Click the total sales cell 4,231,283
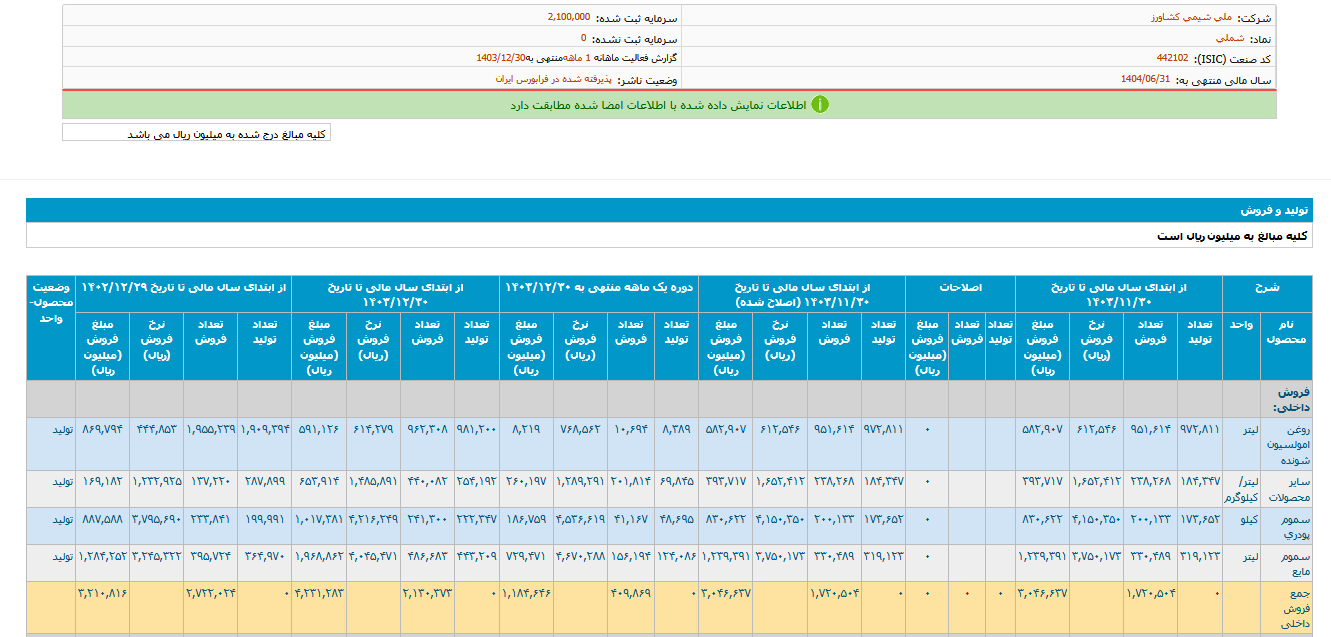This screenshot has width=1331, height=637. [x=320, y=594]
